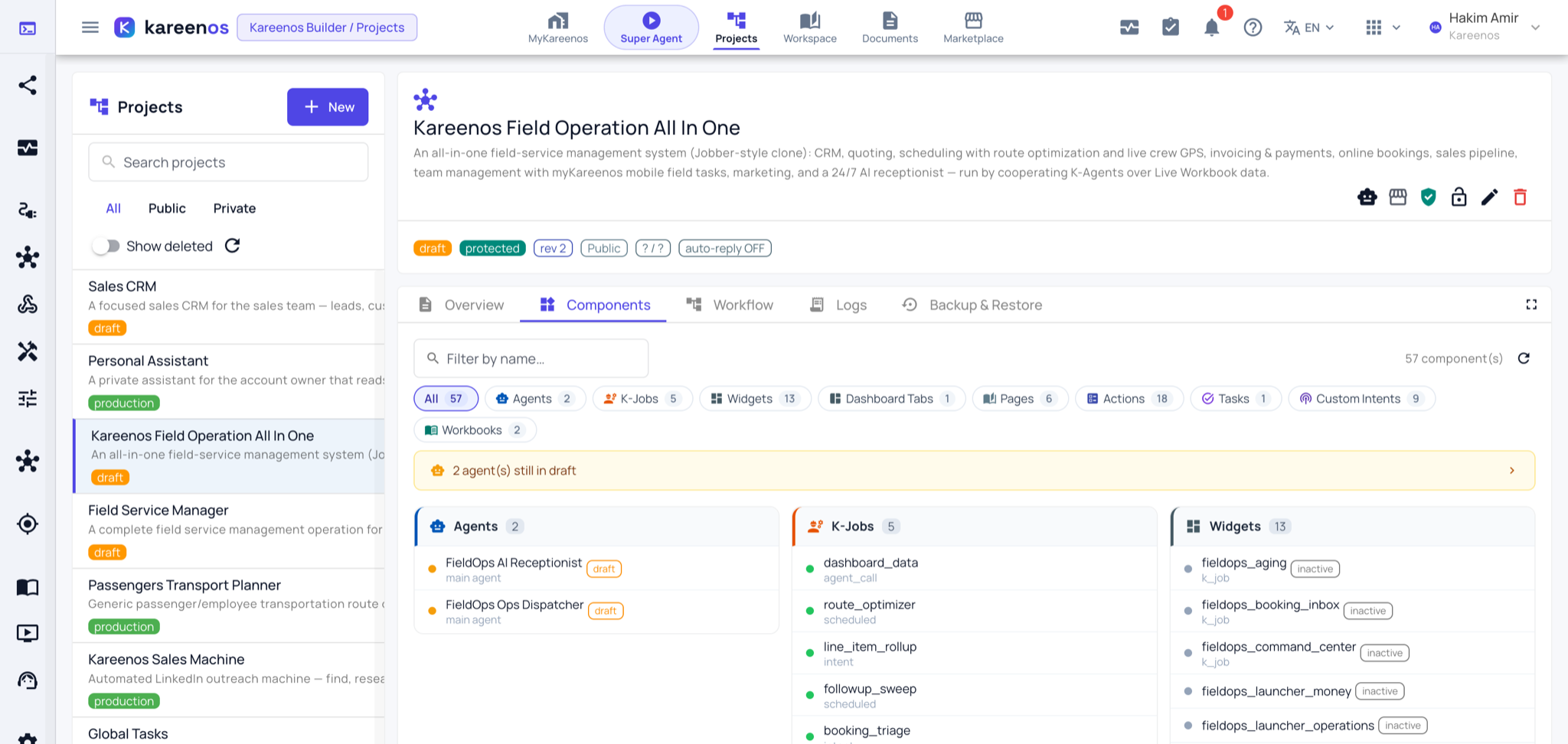Open the Hakim Amir account dropdown

(x=1485, y=28)
